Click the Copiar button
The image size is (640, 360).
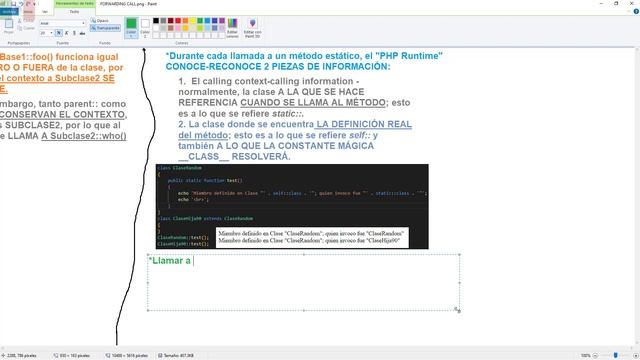tap(27, 28)
